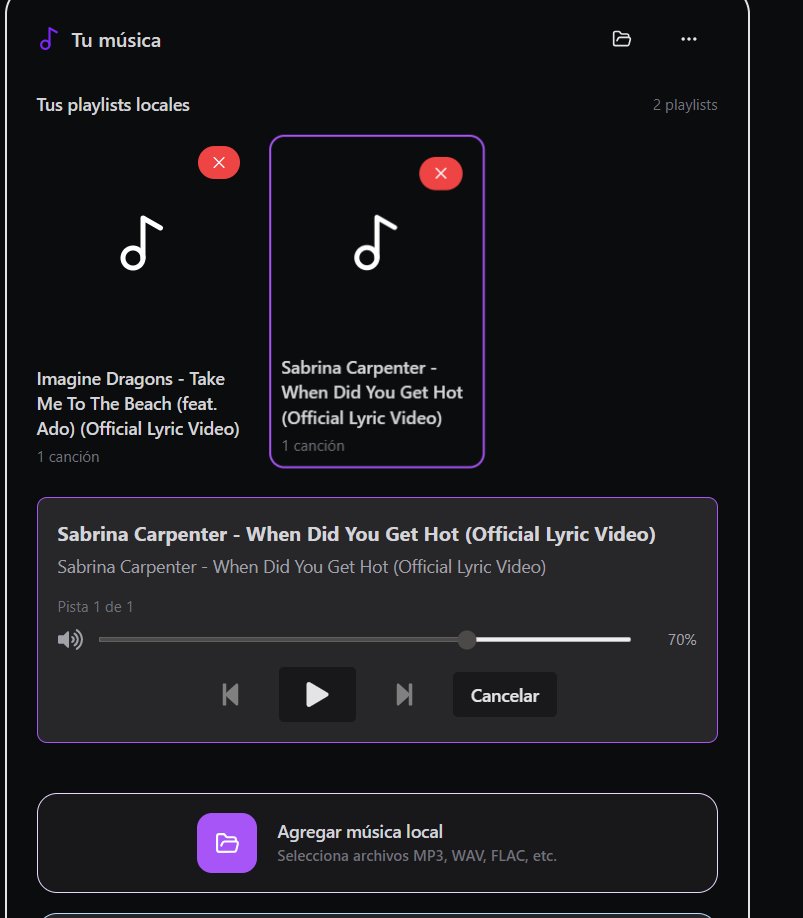Click 1 canción under Imagine Dragons playlist

tap(68, 457)
